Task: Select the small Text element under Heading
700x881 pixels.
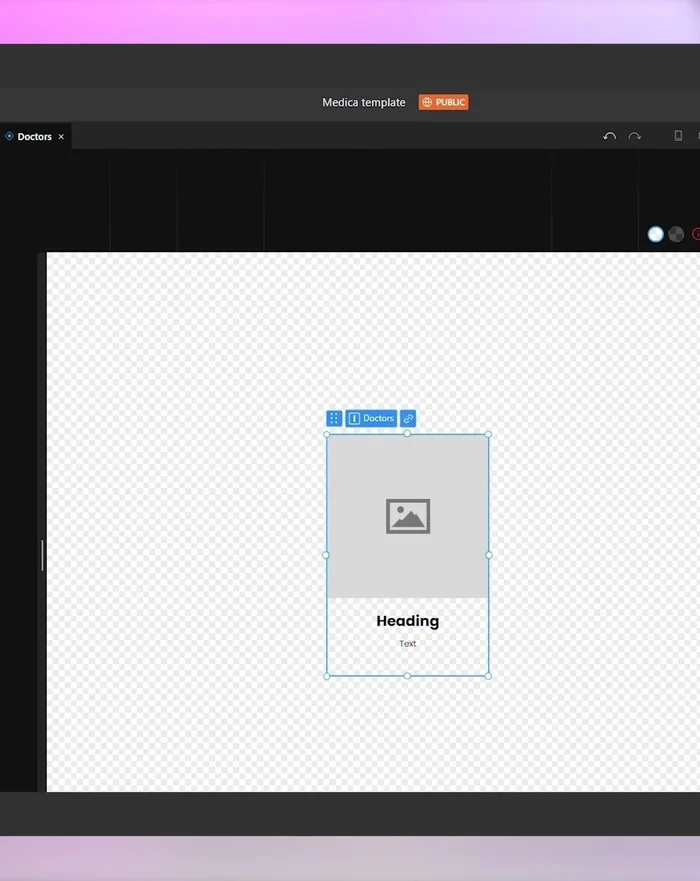Action: coord(407,644)
